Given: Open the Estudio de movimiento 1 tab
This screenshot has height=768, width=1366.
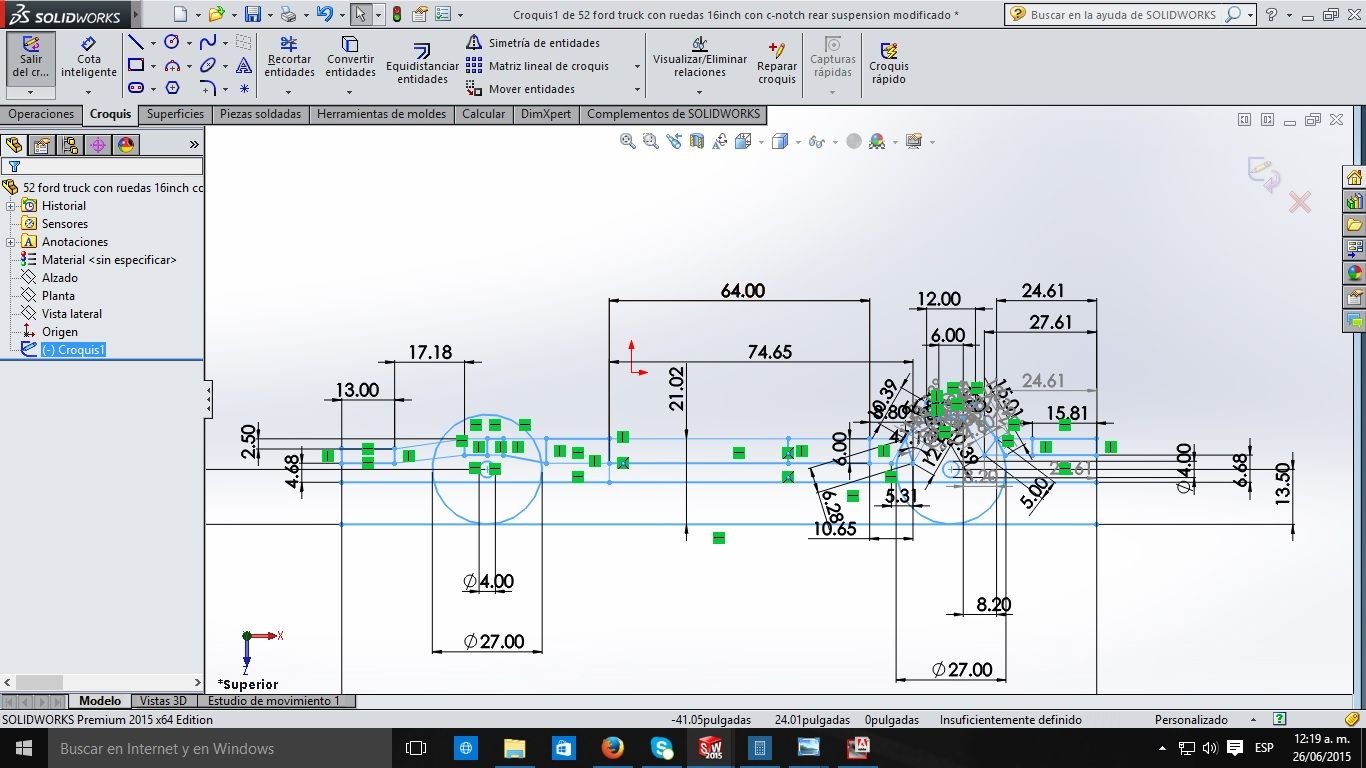Looking at the screenshot, I should coord(274,701).
